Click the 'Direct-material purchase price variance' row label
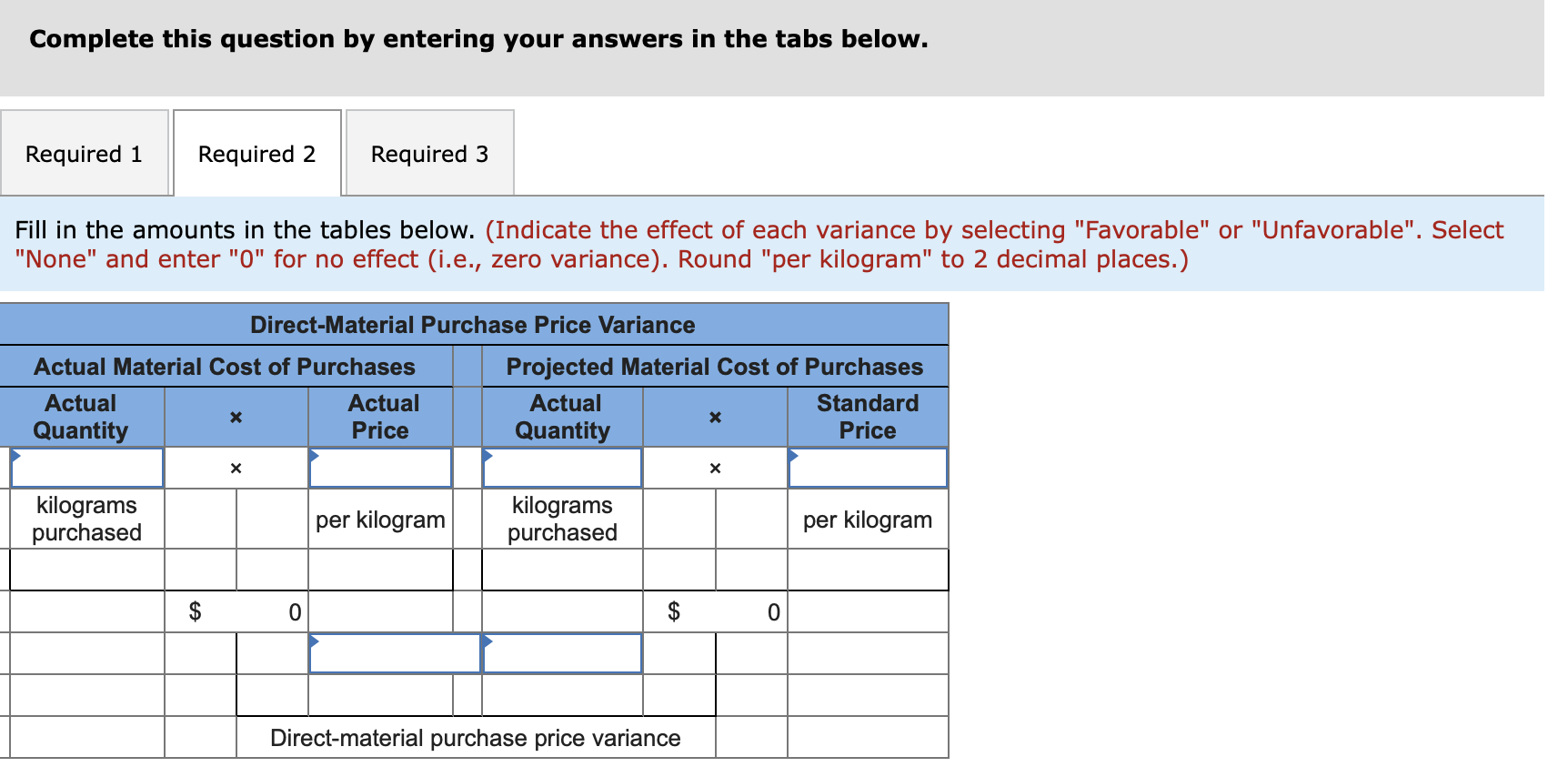This screenshot has width=1568, height=777. 475,738
